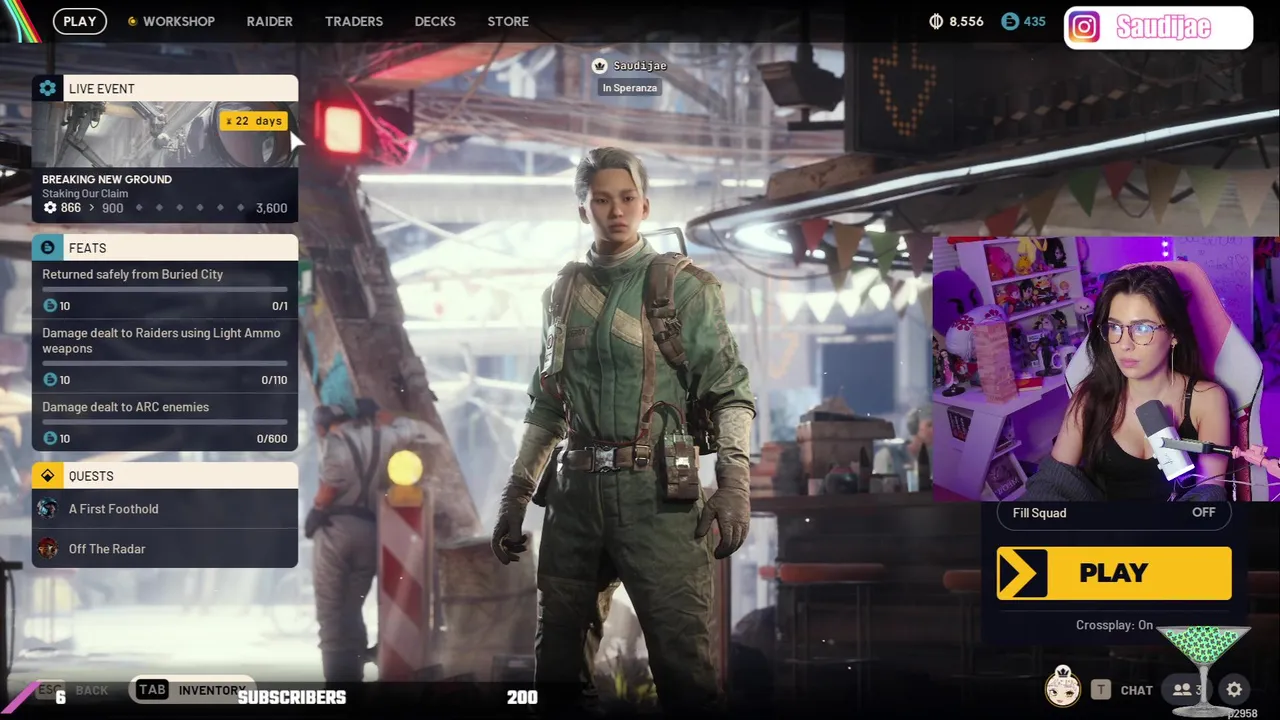The width and height of the screenshot is (1280, 720).
Task: Click the blue token currency icon beside 435
Action: pos(1009,21)
